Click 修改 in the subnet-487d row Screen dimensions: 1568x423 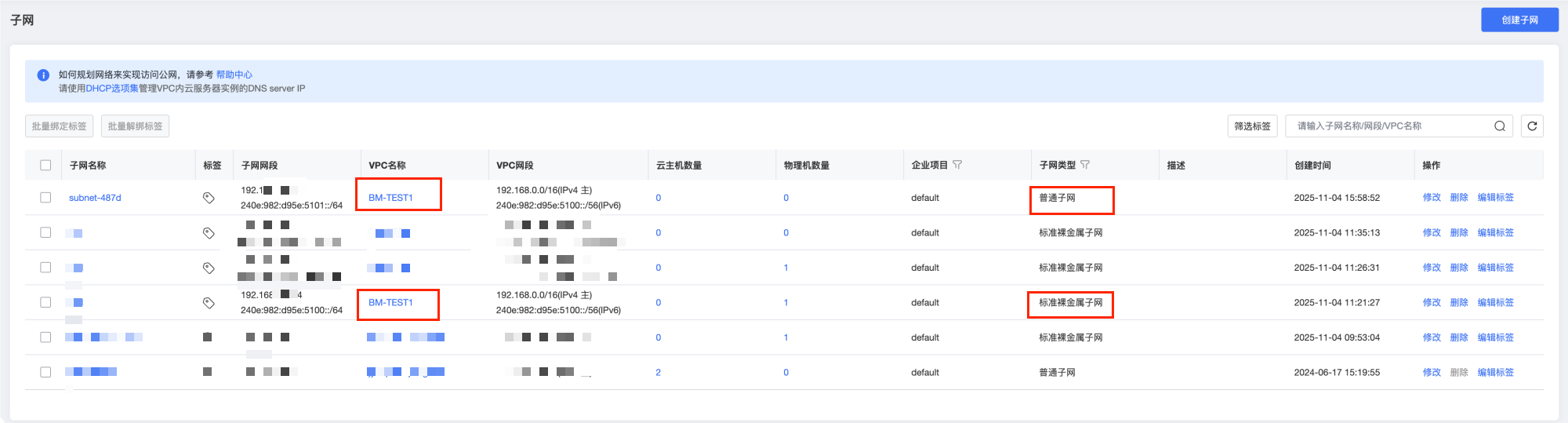[x=1432, y=198]
